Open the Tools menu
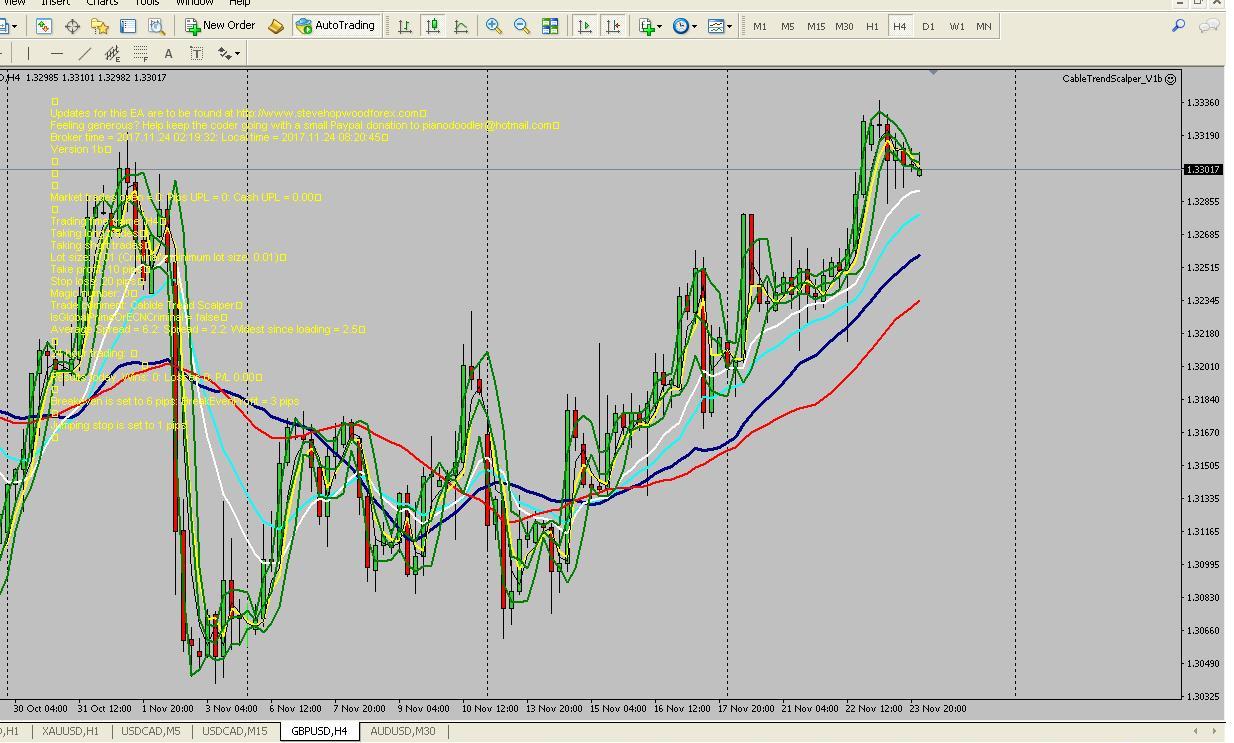Viewport: 1234px width, 743px height. point(147,3)
